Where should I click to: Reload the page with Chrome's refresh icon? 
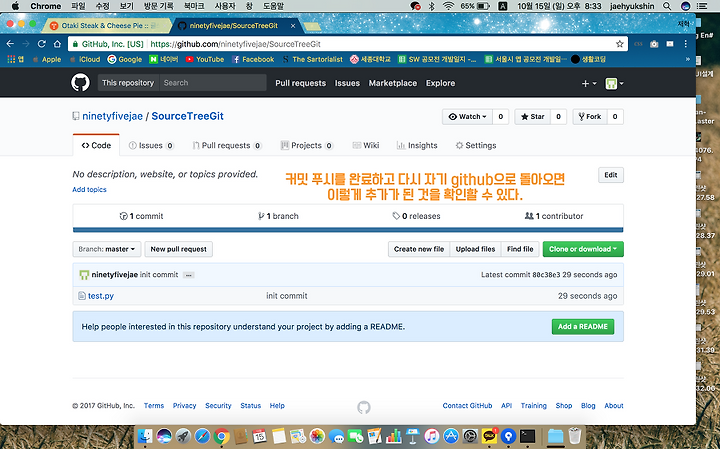pos(42,44)
